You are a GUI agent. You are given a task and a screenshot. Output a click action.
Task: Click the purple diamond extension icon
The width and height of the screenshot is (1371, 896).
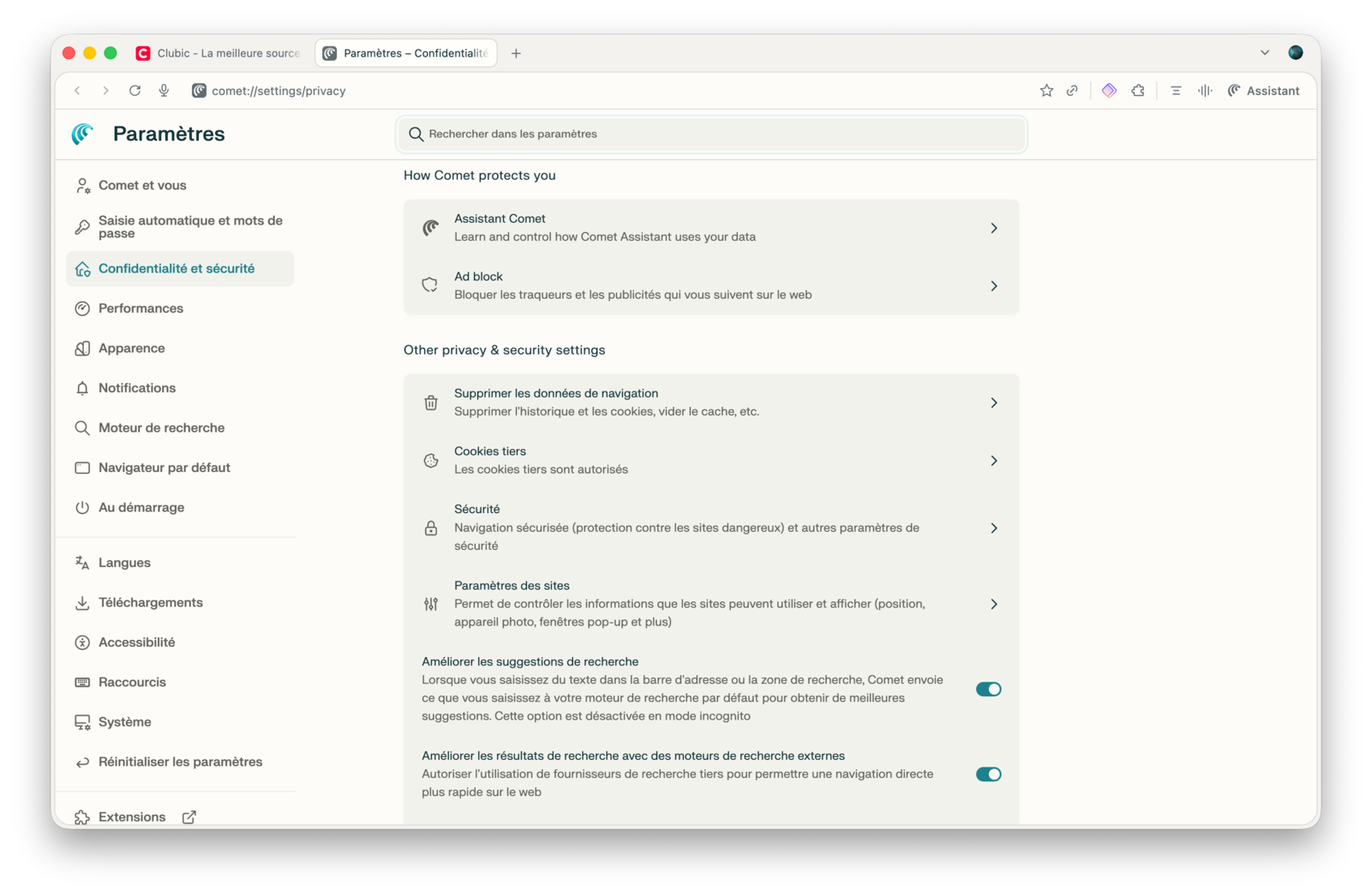(1109, 91)
